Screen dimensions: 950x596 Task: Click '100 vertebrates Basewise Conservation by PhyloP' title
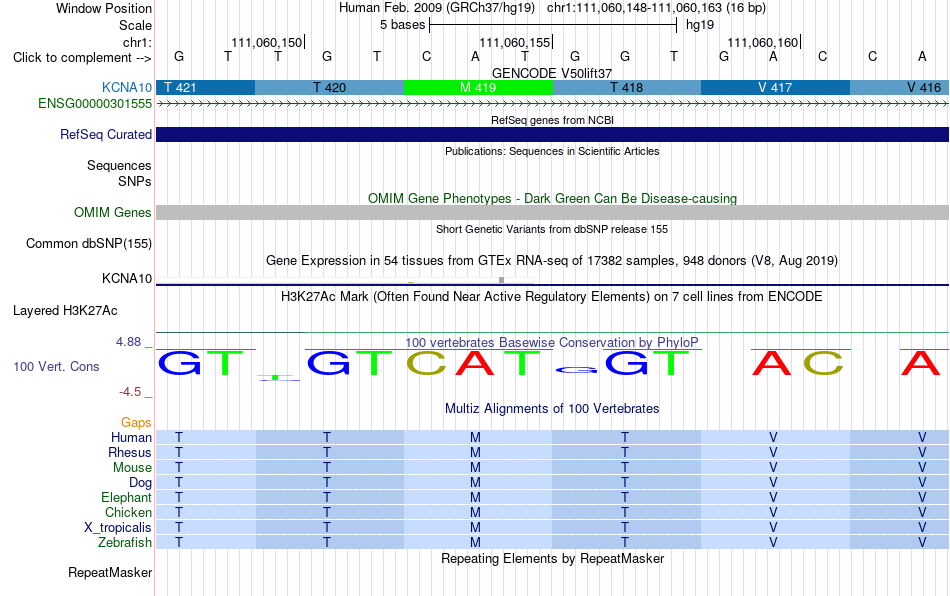coord(552,342)
